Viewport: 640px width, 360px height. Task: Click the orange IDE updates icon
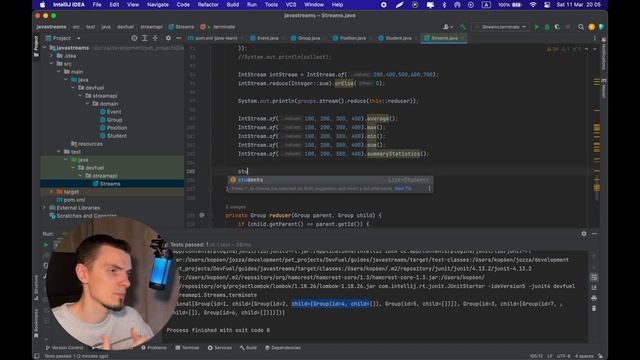591,27
